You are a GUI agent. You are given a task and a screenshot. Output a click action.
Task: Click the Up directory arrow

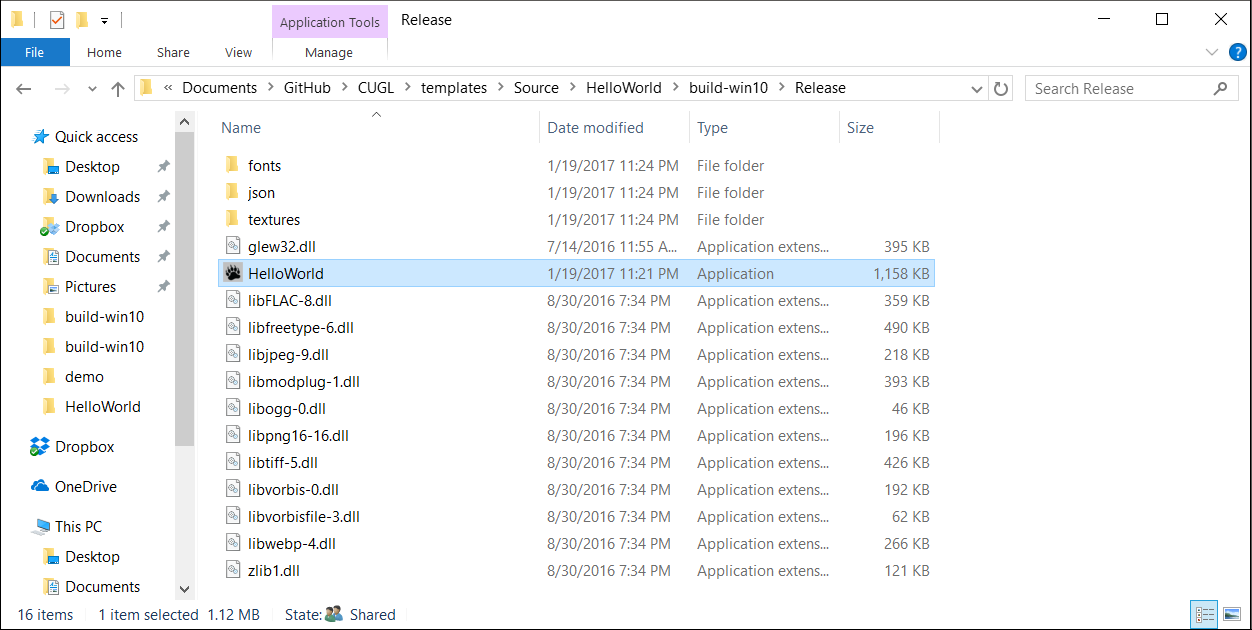pyautogui.click(x=117, y=88)
